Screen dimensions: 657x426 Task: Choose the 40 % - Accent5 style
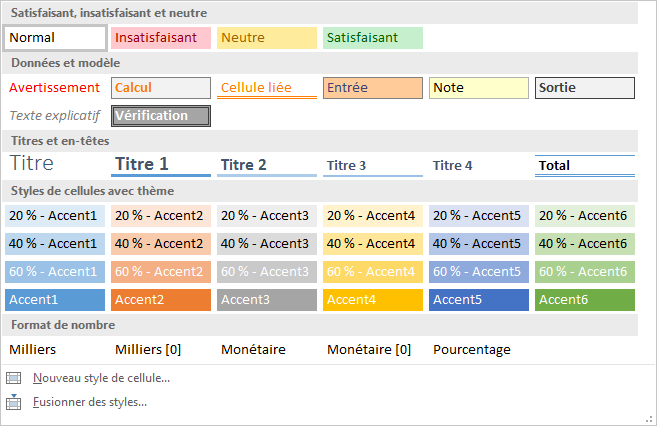479,243
